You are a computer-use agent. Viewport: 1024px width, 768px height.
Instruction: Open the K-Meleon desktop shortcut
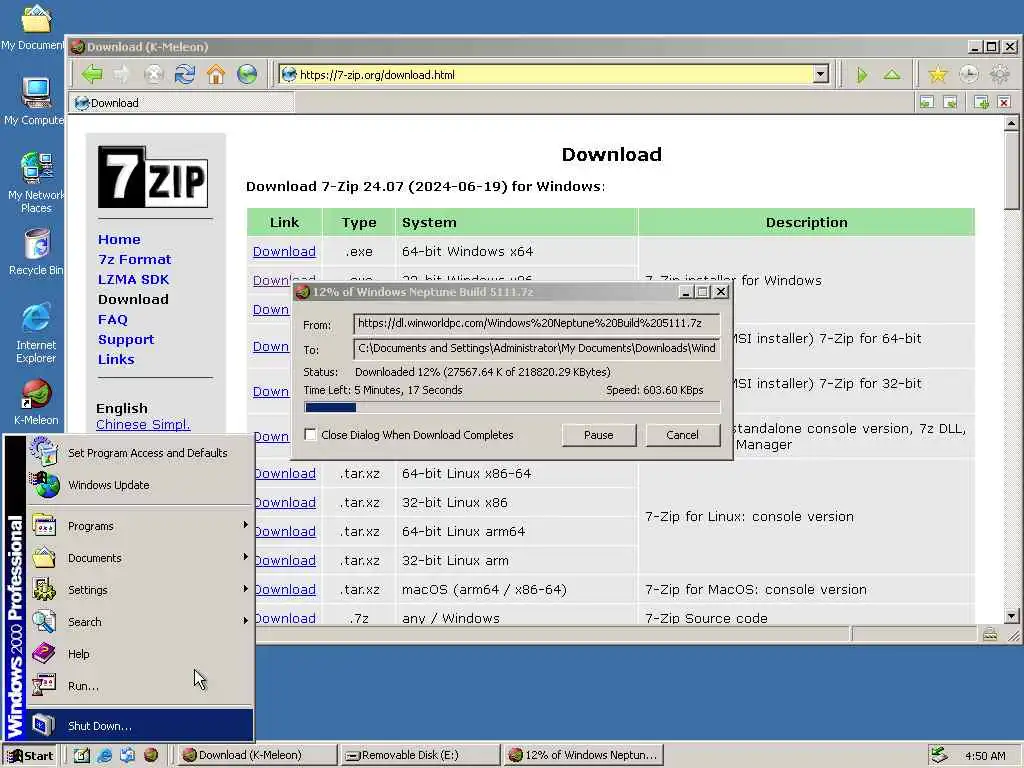tap(36, 402)
